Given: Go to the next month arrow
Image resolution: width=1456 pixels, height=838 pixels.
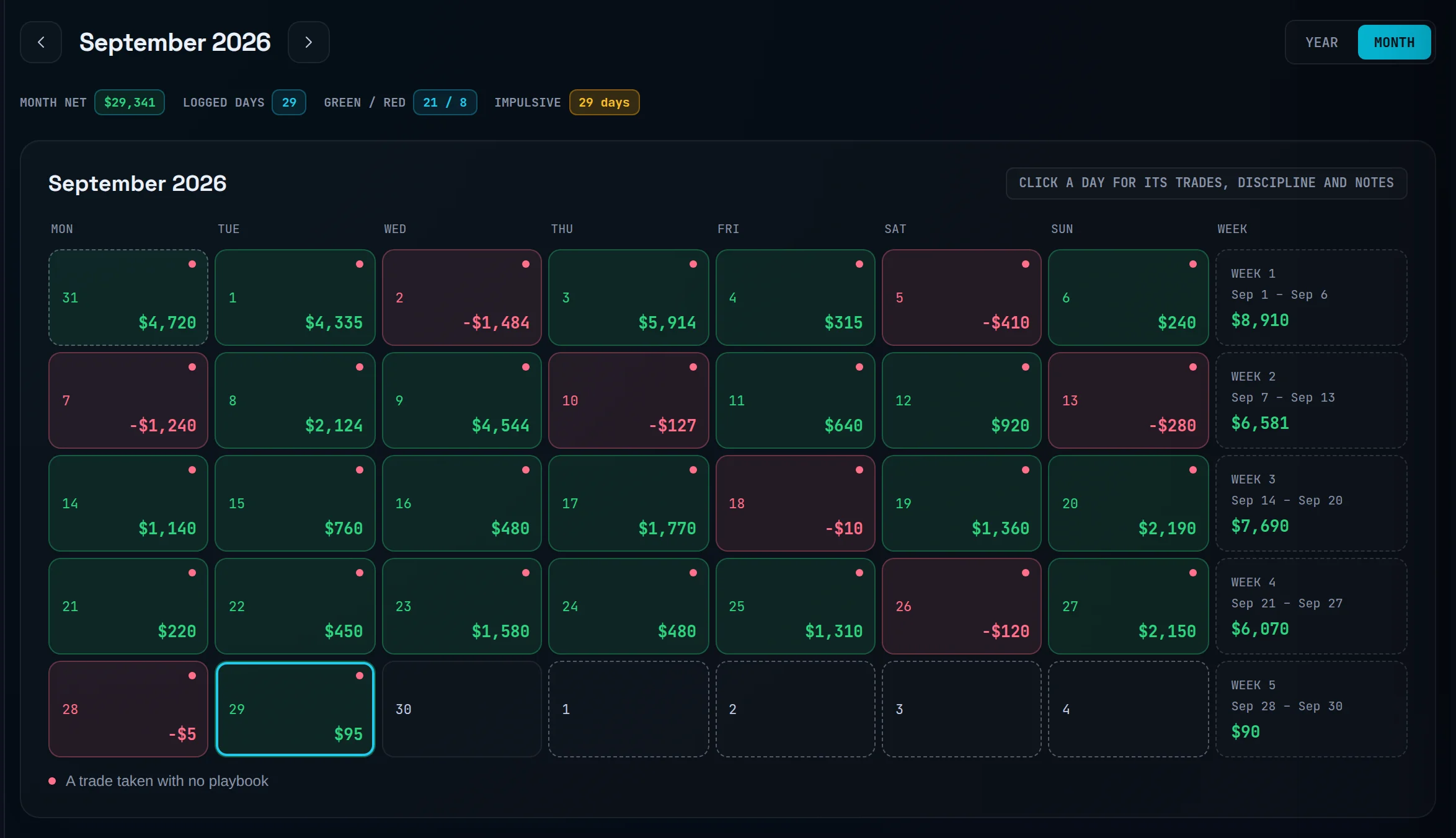Looking at the screenshot, I should click(308, 42).
